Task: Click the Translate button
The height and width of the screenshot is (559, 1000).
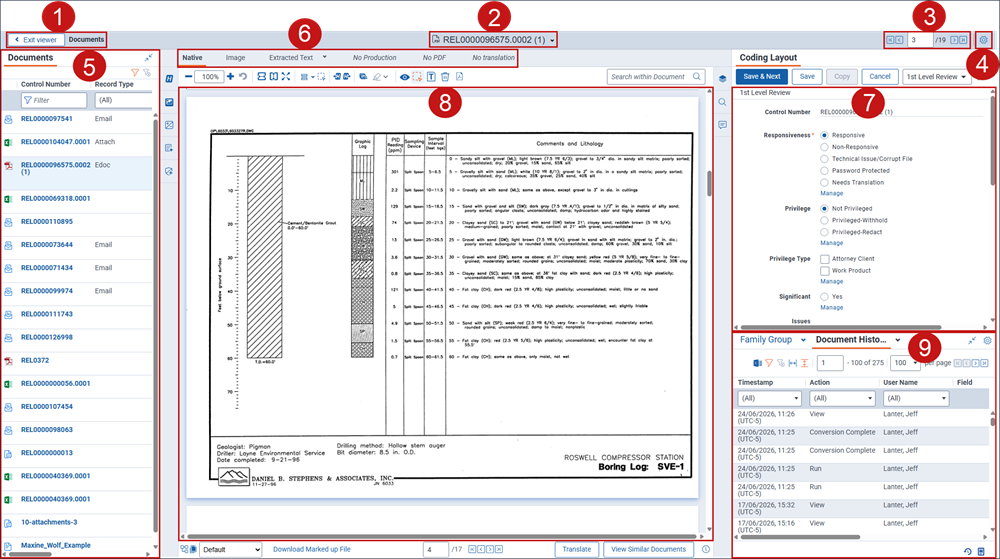Action: click(577, 549)
